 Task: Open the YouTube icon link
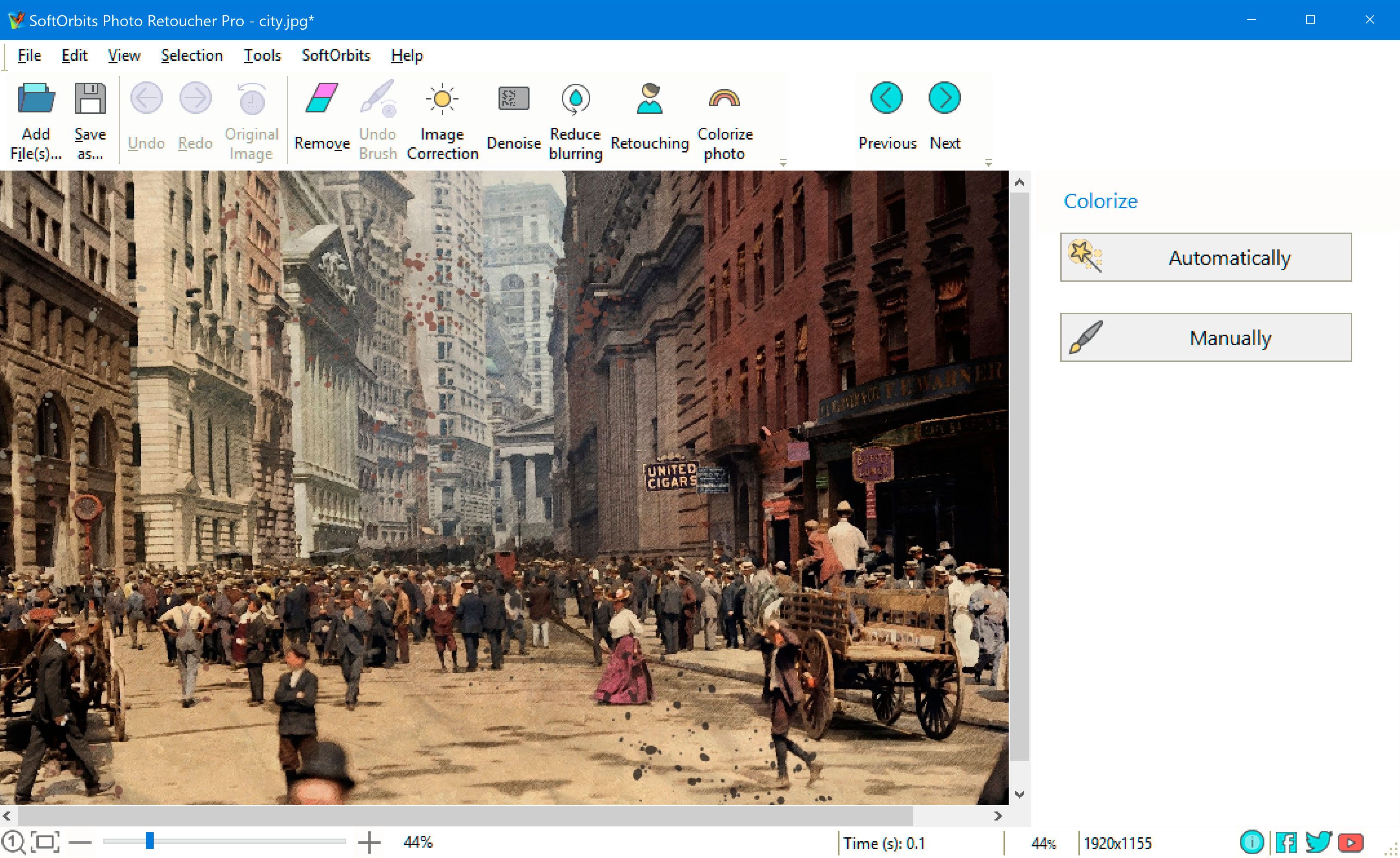[1350, 842]
